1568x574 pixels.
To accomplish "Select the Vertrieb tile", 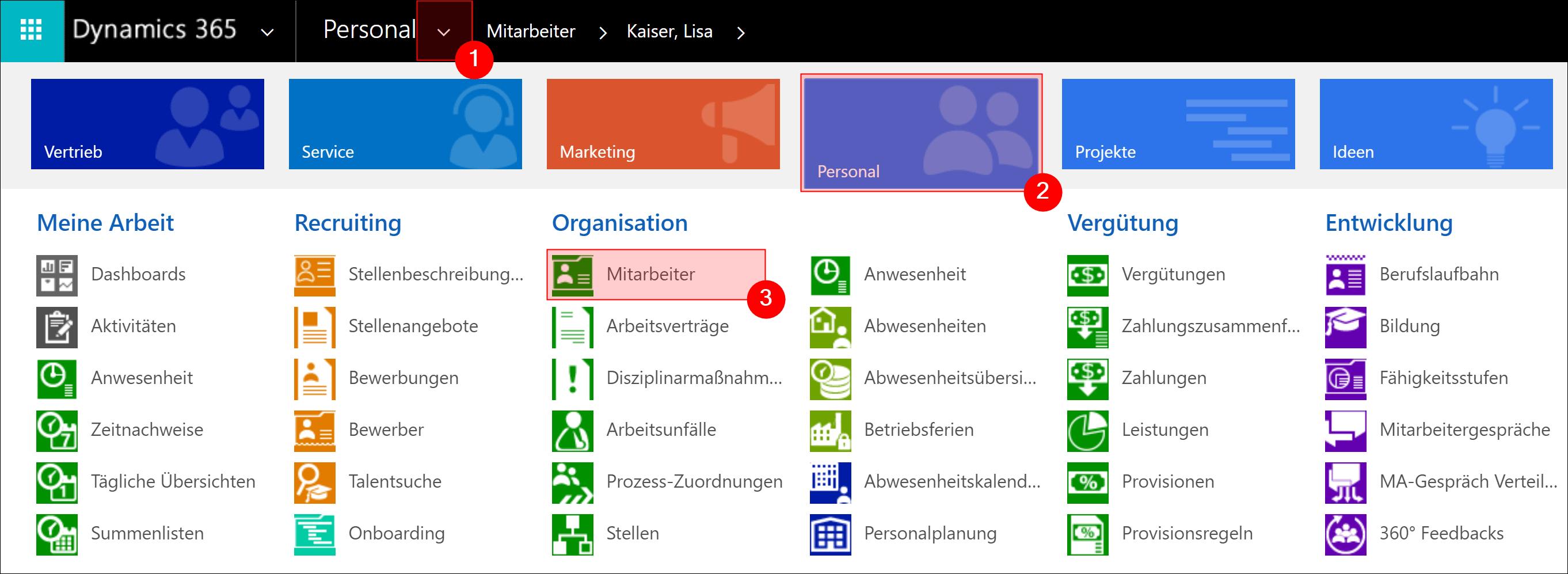I will click(x=147, y=124).
